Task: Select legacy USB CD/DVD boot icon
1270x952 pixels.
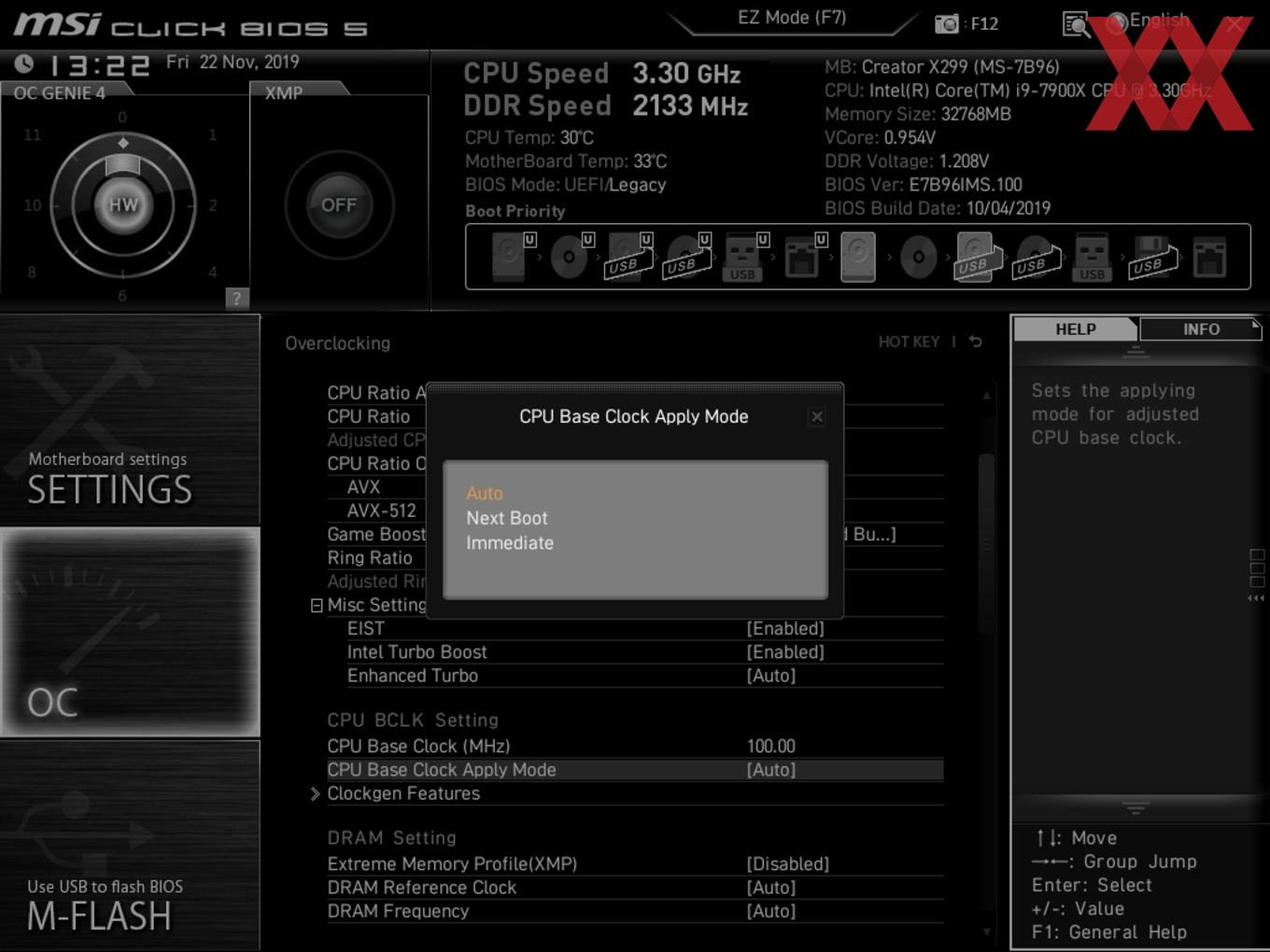Action: [x=1036, y=256]
